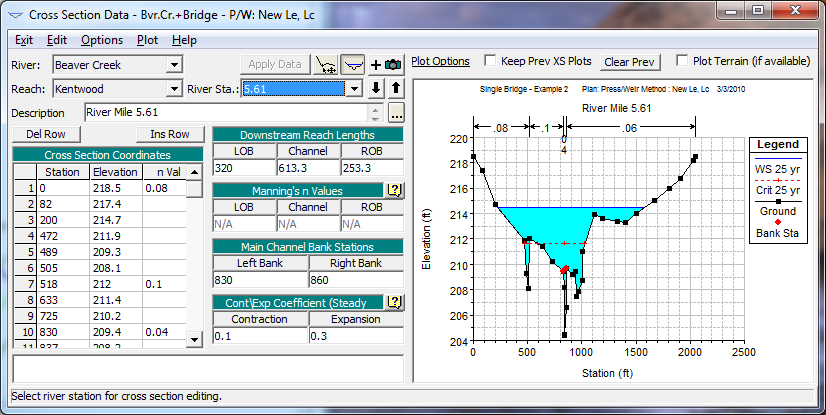Open help for Manning's n Values
The width and height of the screenshot is (826, 415).
pyautogui.click(x=394, y=190)
